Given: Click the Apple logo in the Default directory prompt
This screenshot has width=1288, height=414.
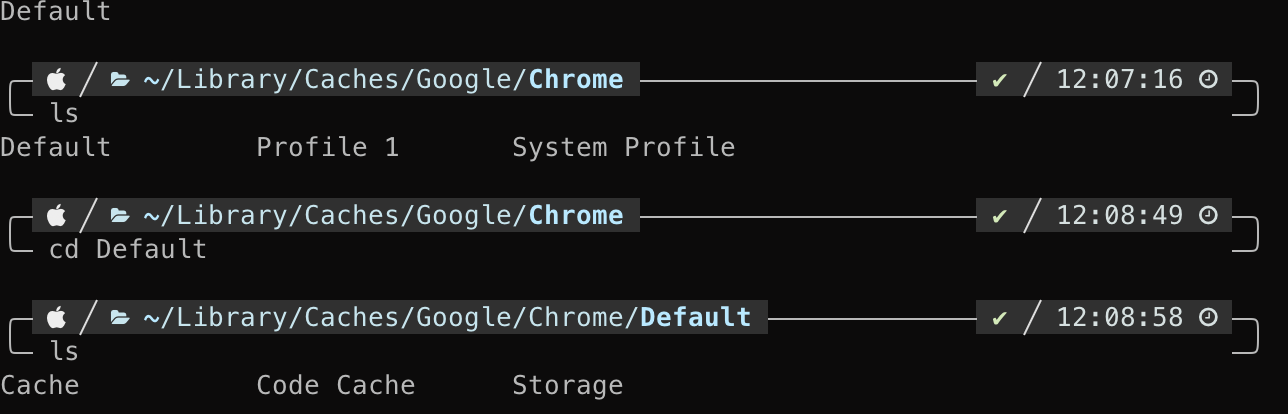Looking at the screenshot, I should click(x=57, y=318).
